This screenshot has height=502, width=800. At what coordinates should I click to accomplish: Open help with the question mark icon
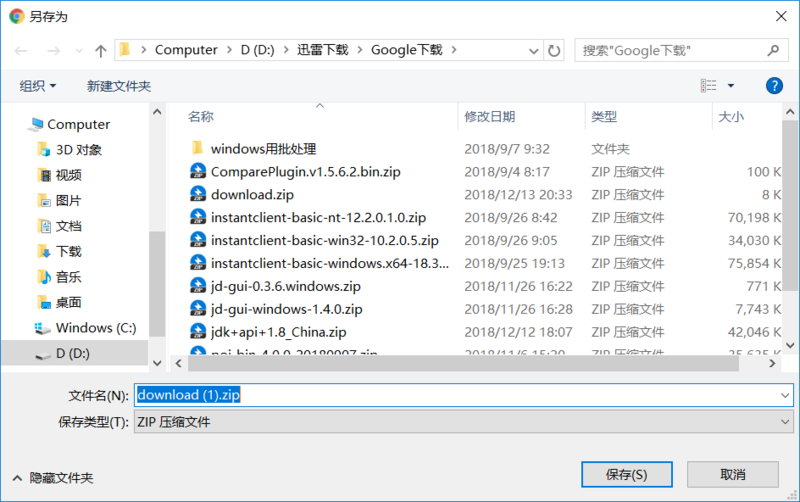pyautogui.click(x=774, y=86)
